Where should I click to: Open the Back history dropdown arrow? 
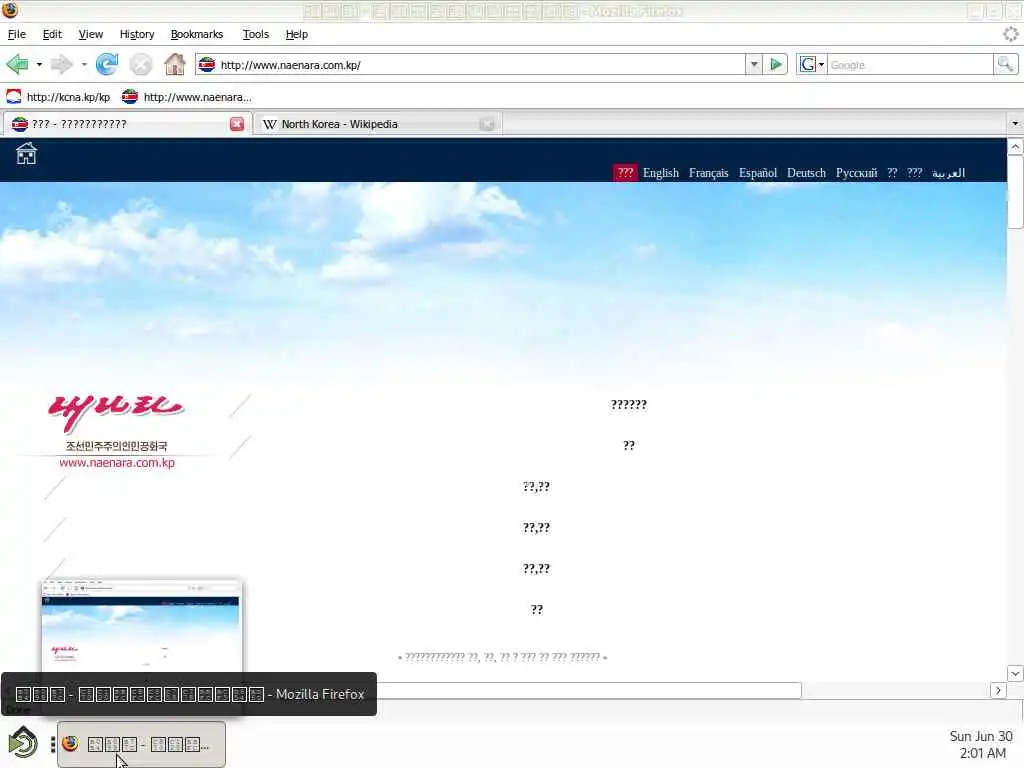[39, 65]
